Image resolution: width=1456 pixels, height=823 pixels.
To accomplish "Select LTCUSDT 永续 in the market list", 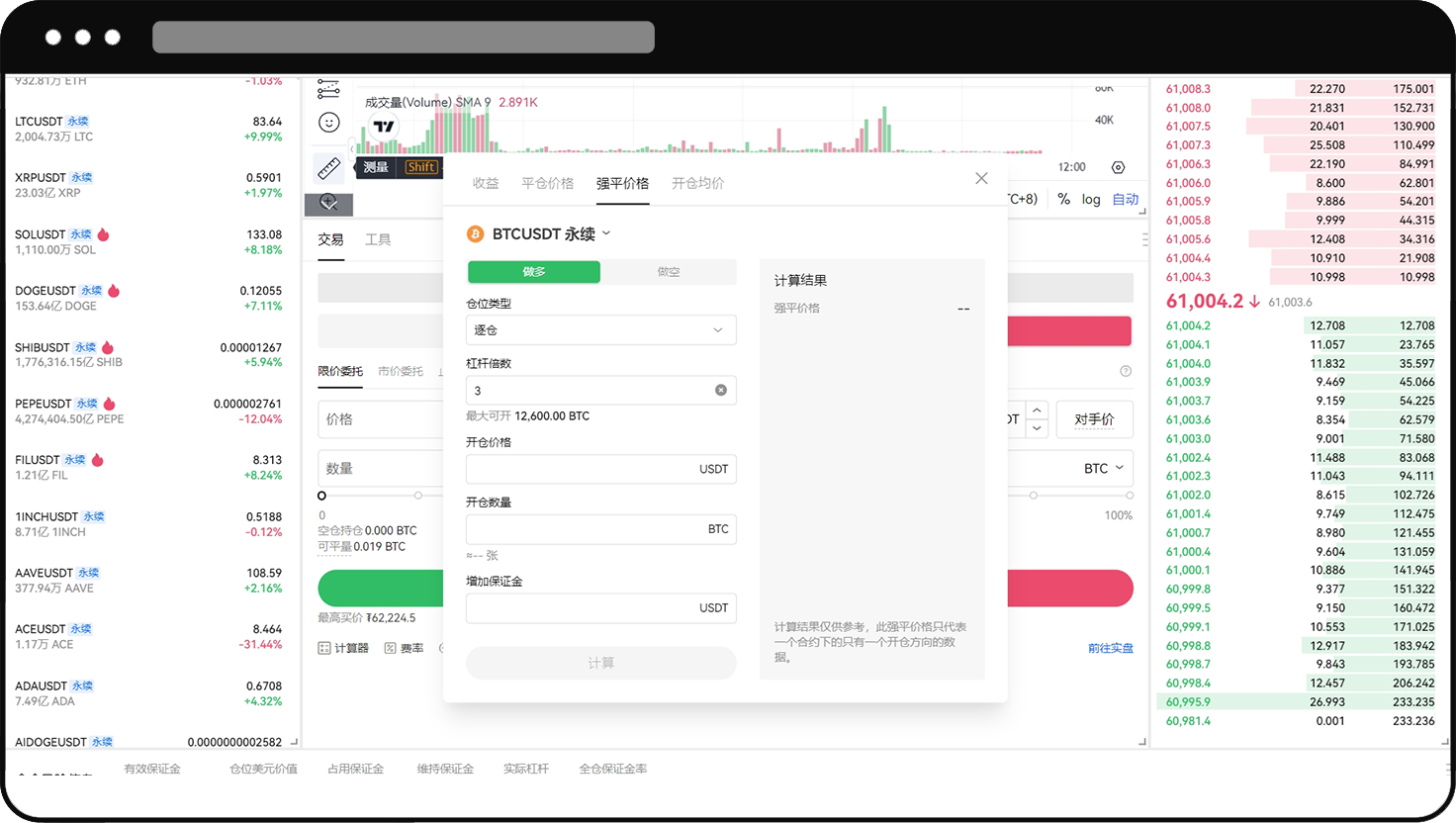I will coord(148,129).
